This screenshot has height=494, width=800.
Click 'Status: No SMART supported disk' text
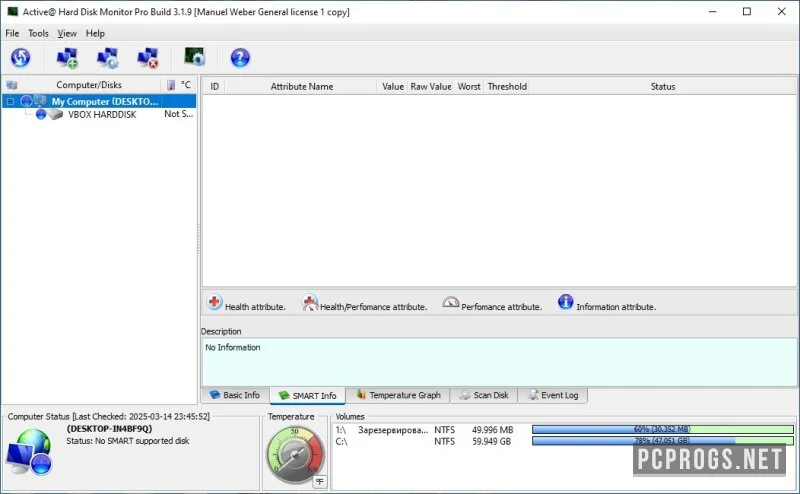128,440
